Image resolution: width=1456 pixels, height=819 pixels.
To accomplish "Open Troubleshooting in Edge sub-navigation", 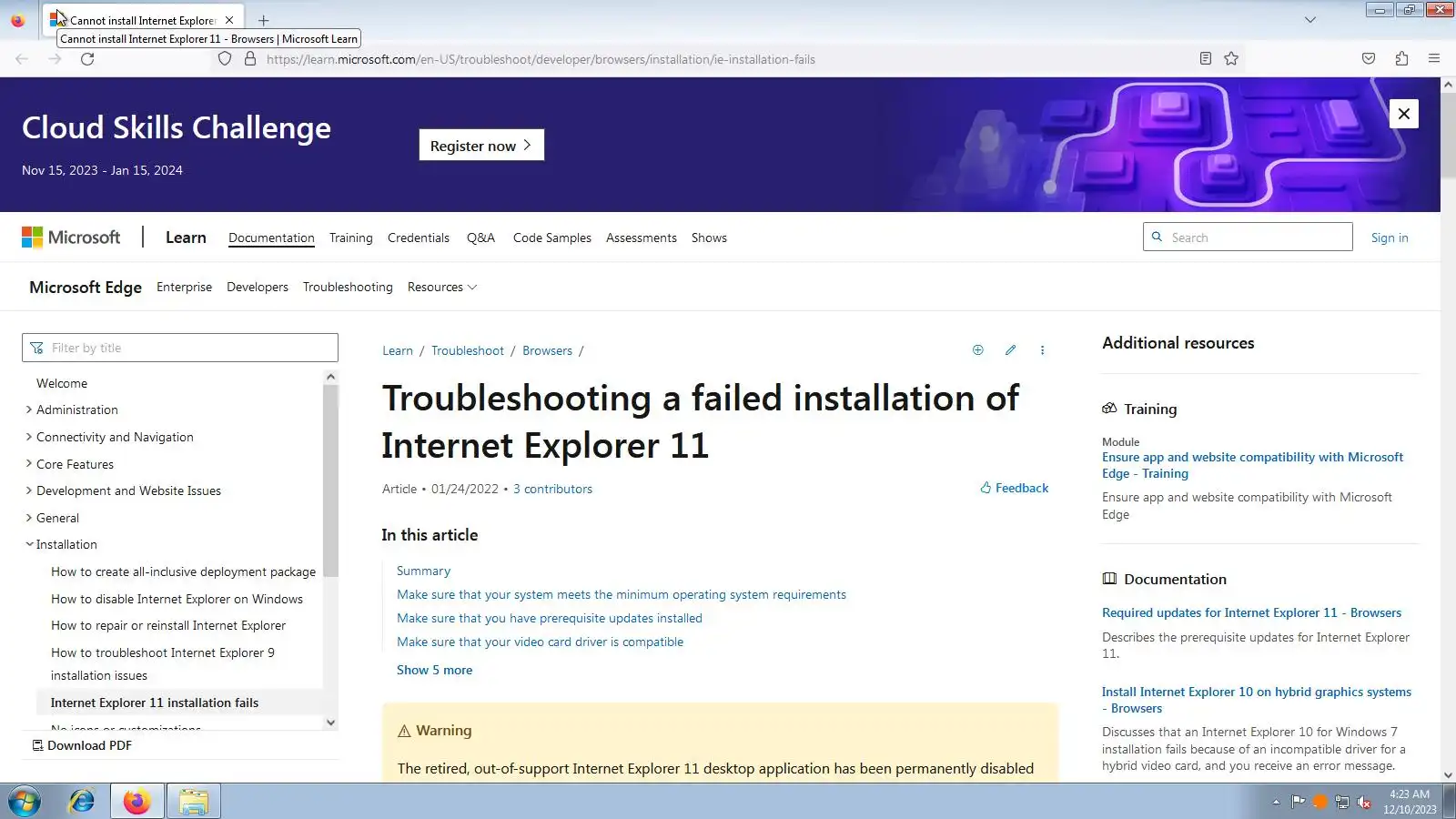I will pos(348,288).
